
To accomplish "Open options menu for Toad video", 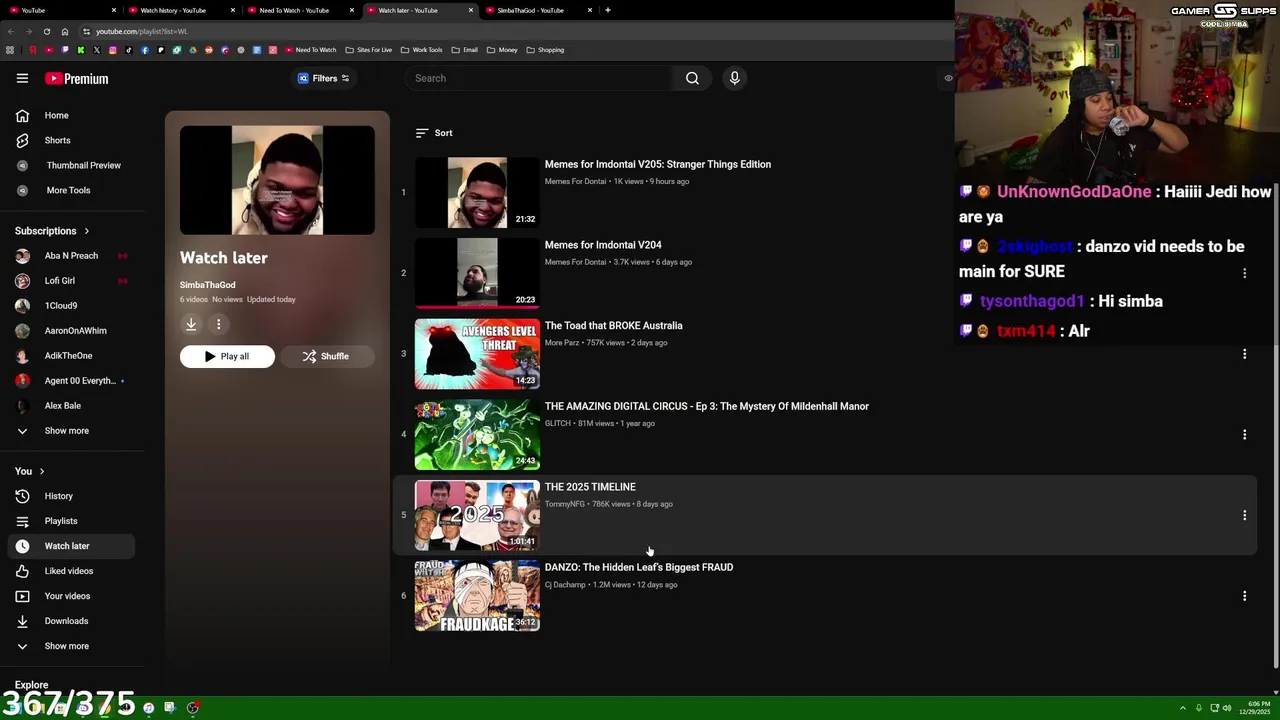I will [1244, 354].
